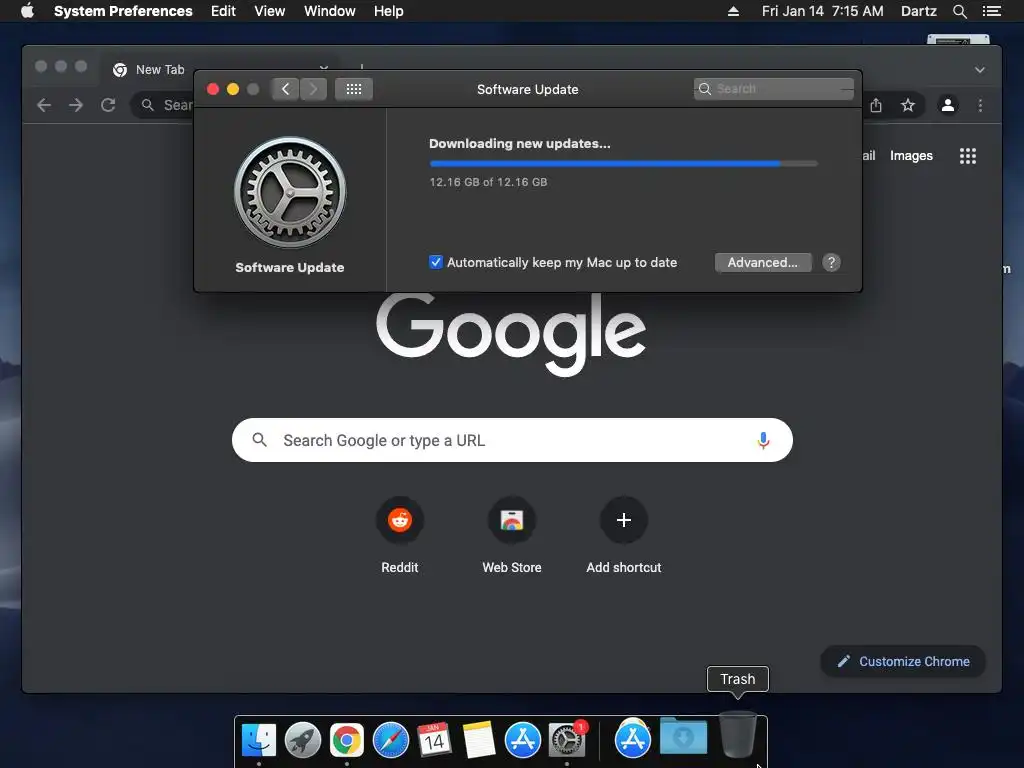Start voice search with the microphone
The height and width of the screenshot is (768, 1024).
(763, 440)
